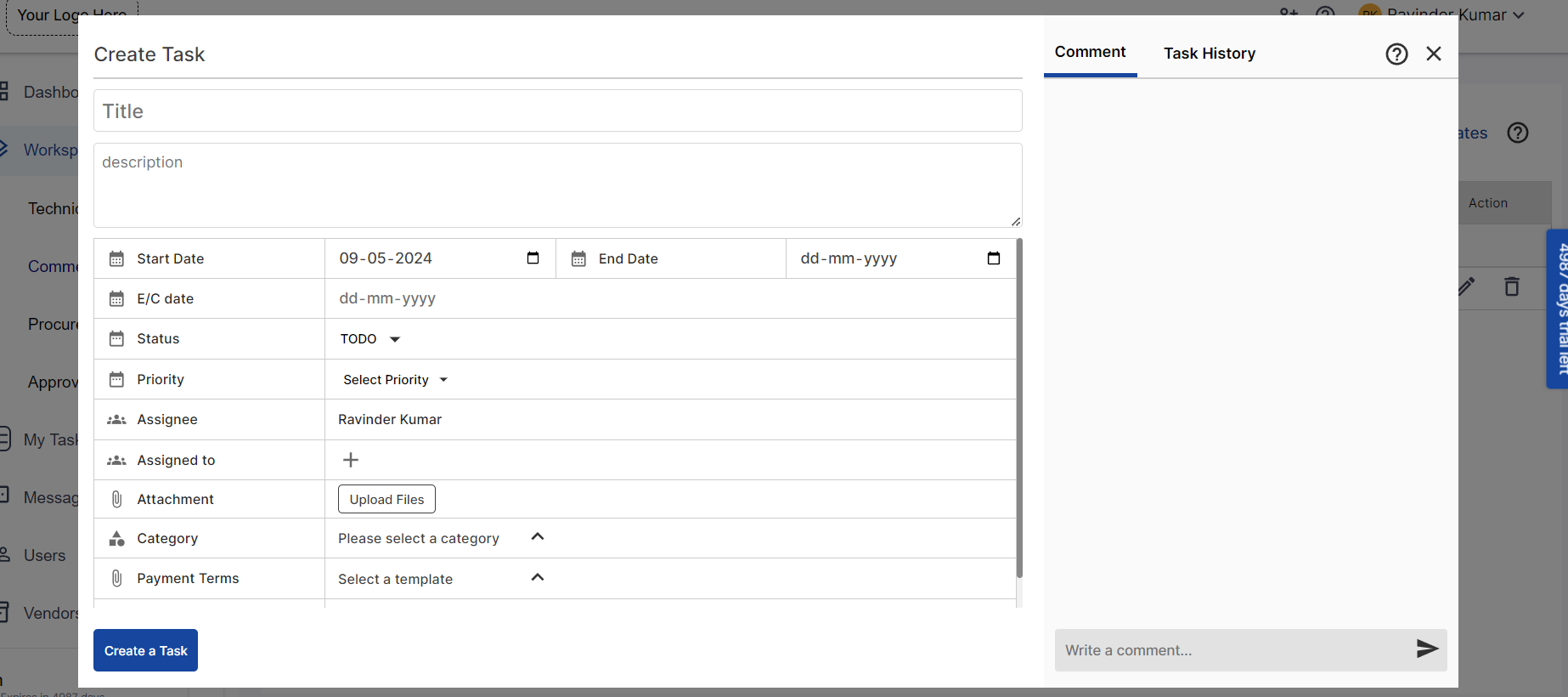Click the Action column header in background
Screen dimensions: 1568x697
point(1488,203)
